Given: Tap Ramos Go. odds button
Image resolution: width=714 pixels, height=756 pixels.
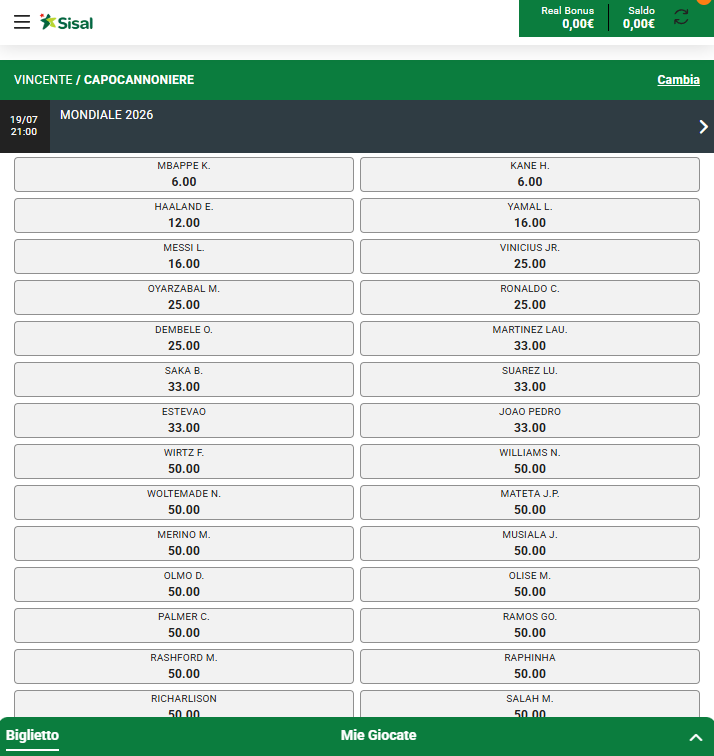Looking at the screenshot, I should point(530,625).
